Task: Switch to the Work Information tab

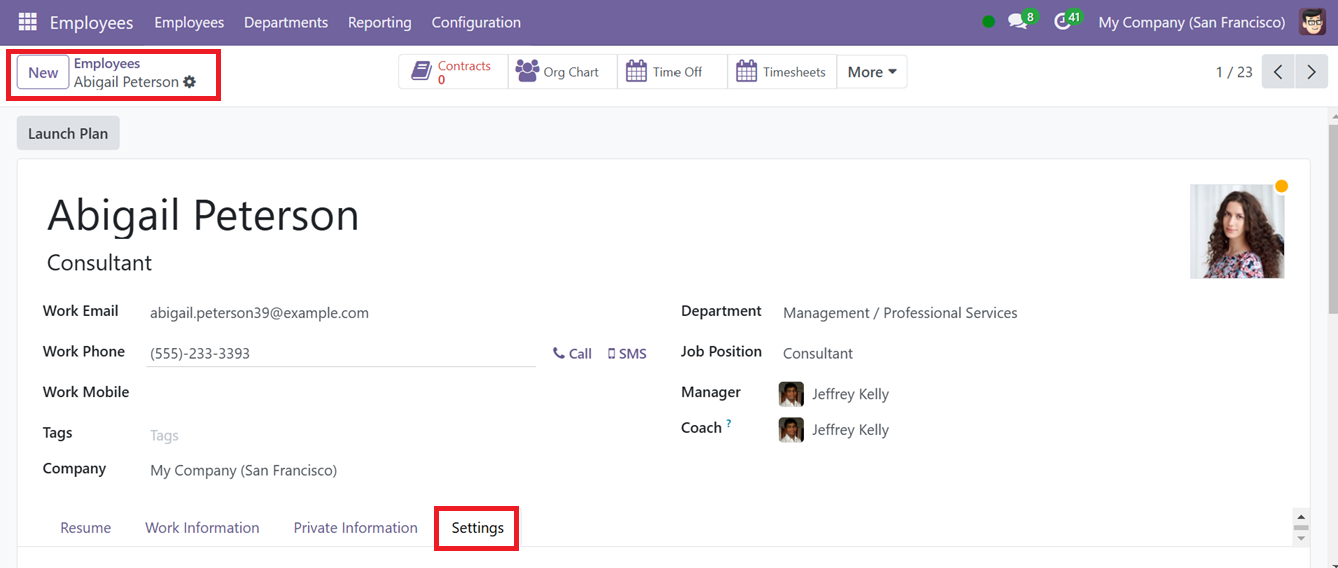Action: [202, 528]
